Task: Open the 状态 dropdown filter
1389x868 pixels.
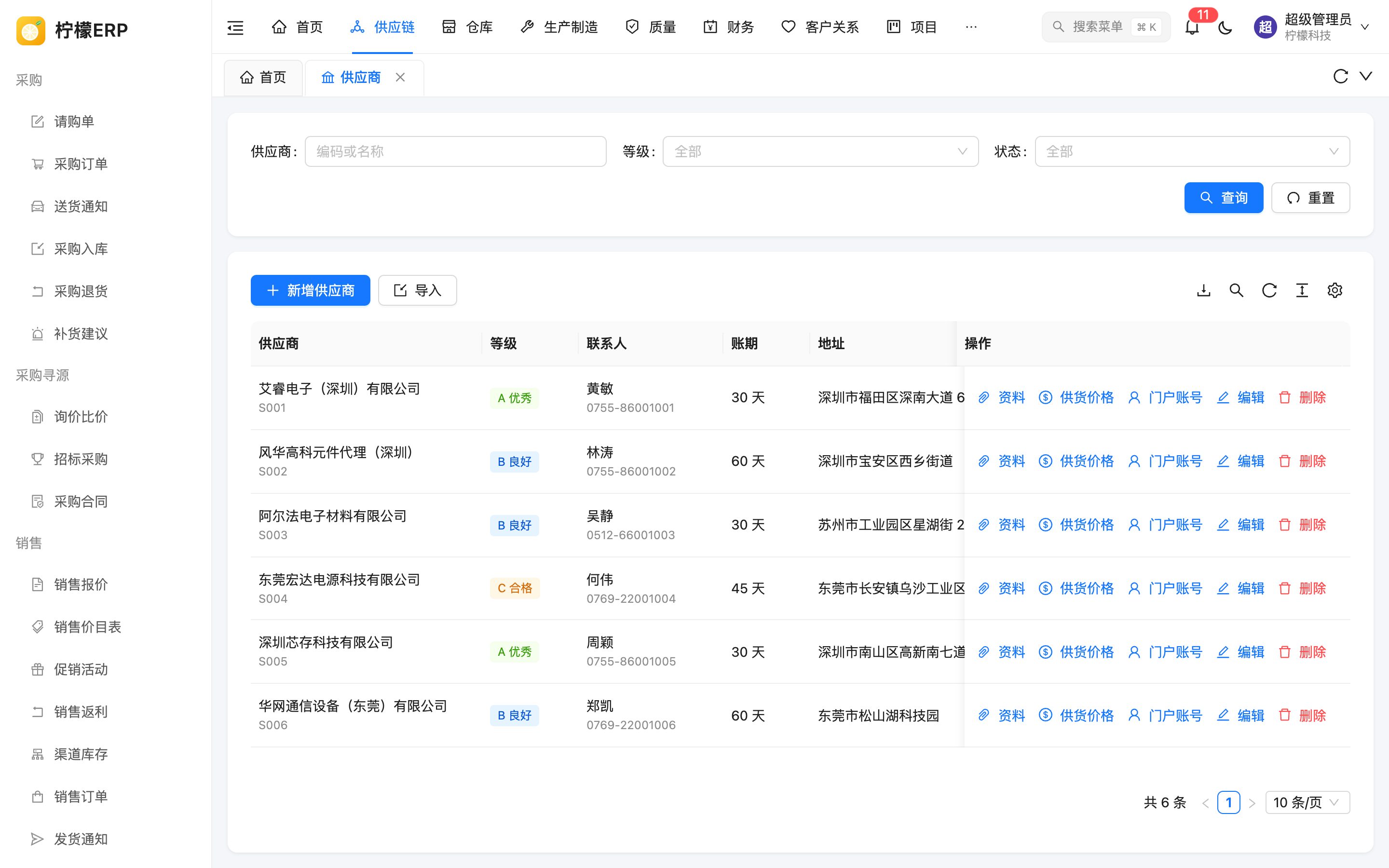Action: coord(1192,151)
